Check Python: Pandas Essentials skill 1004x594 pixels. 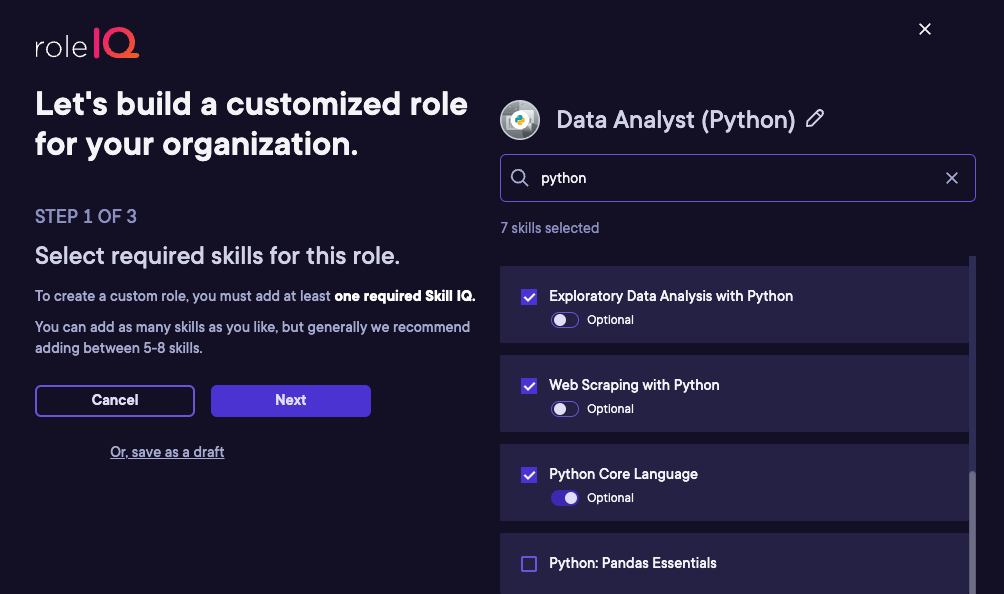[x=529, y=564]
